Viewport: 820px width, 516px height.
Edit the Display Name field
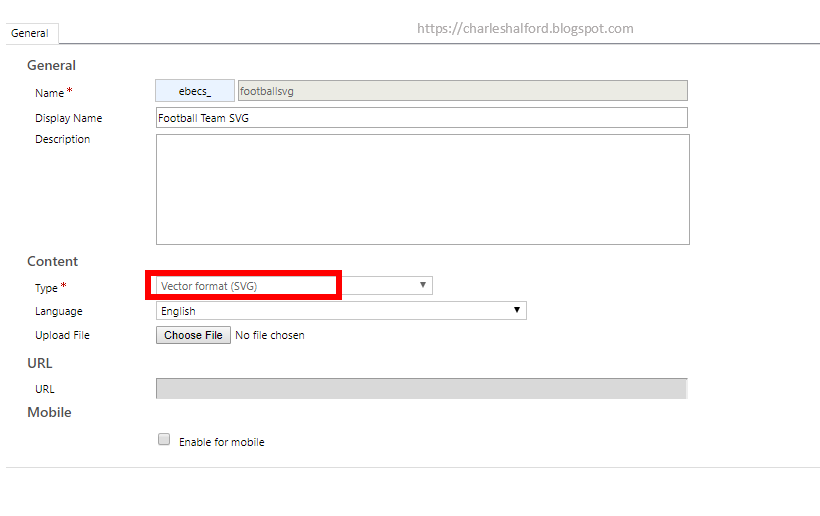click(x=422, y=118)
